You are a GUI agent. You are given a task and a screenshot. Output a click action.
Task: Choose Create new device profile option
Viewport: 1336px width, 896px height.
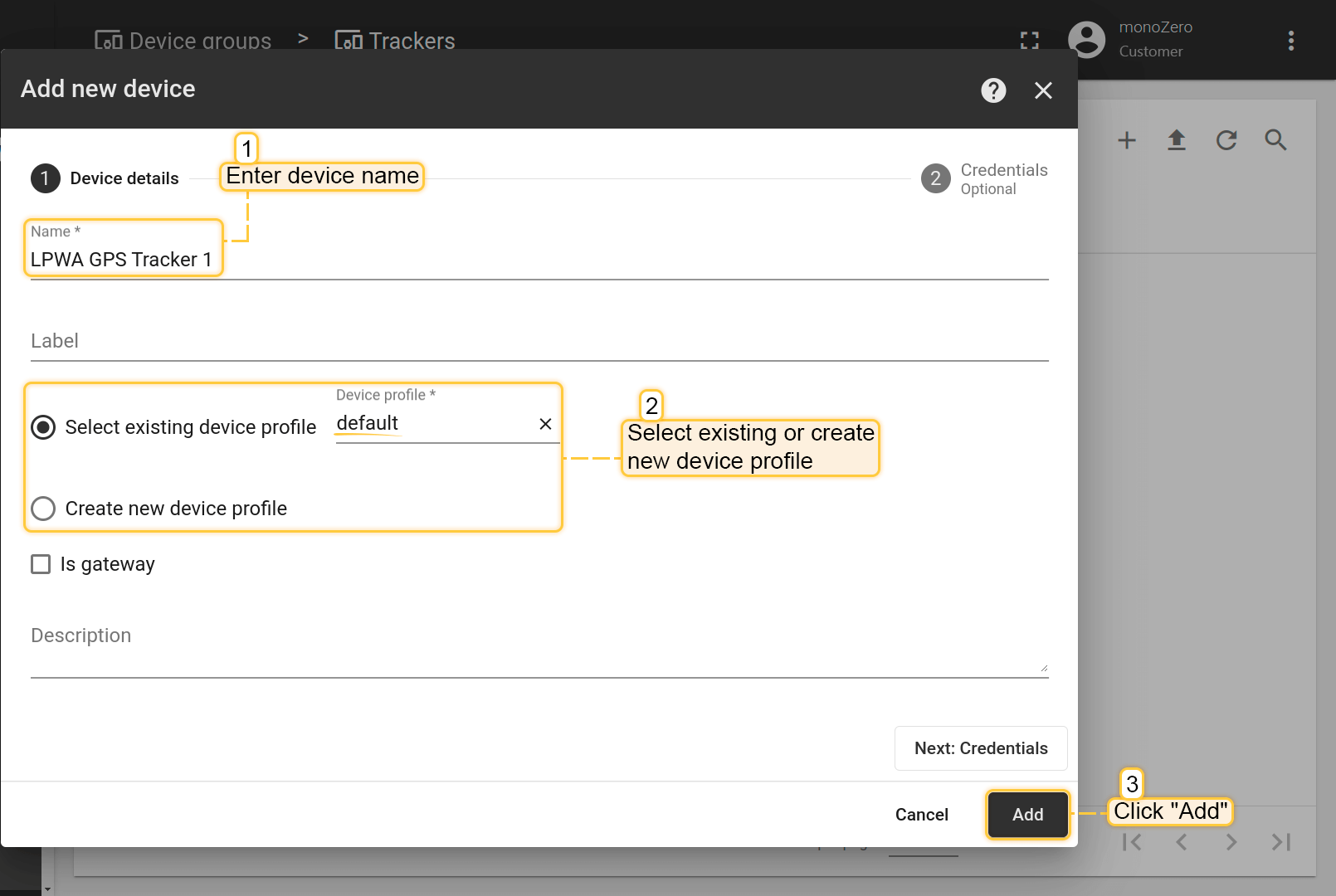click(x=43, y=509)
